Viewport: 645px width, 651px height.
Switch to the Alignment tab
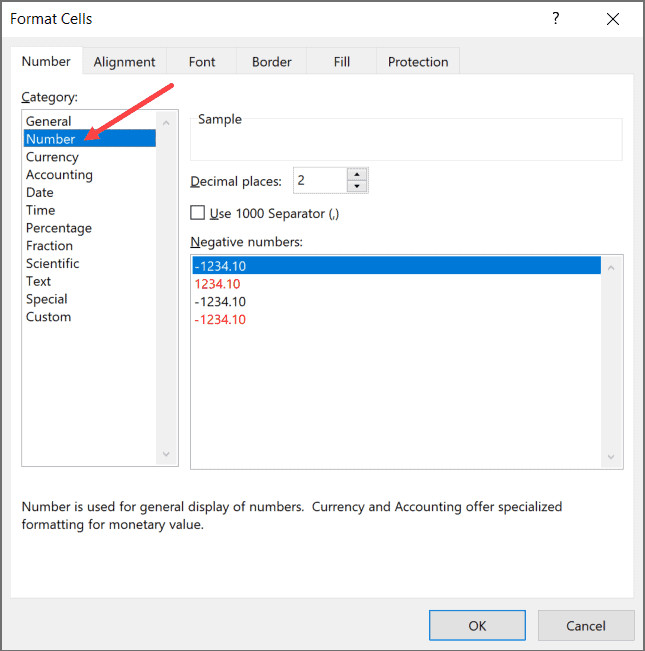coord(124,62)
